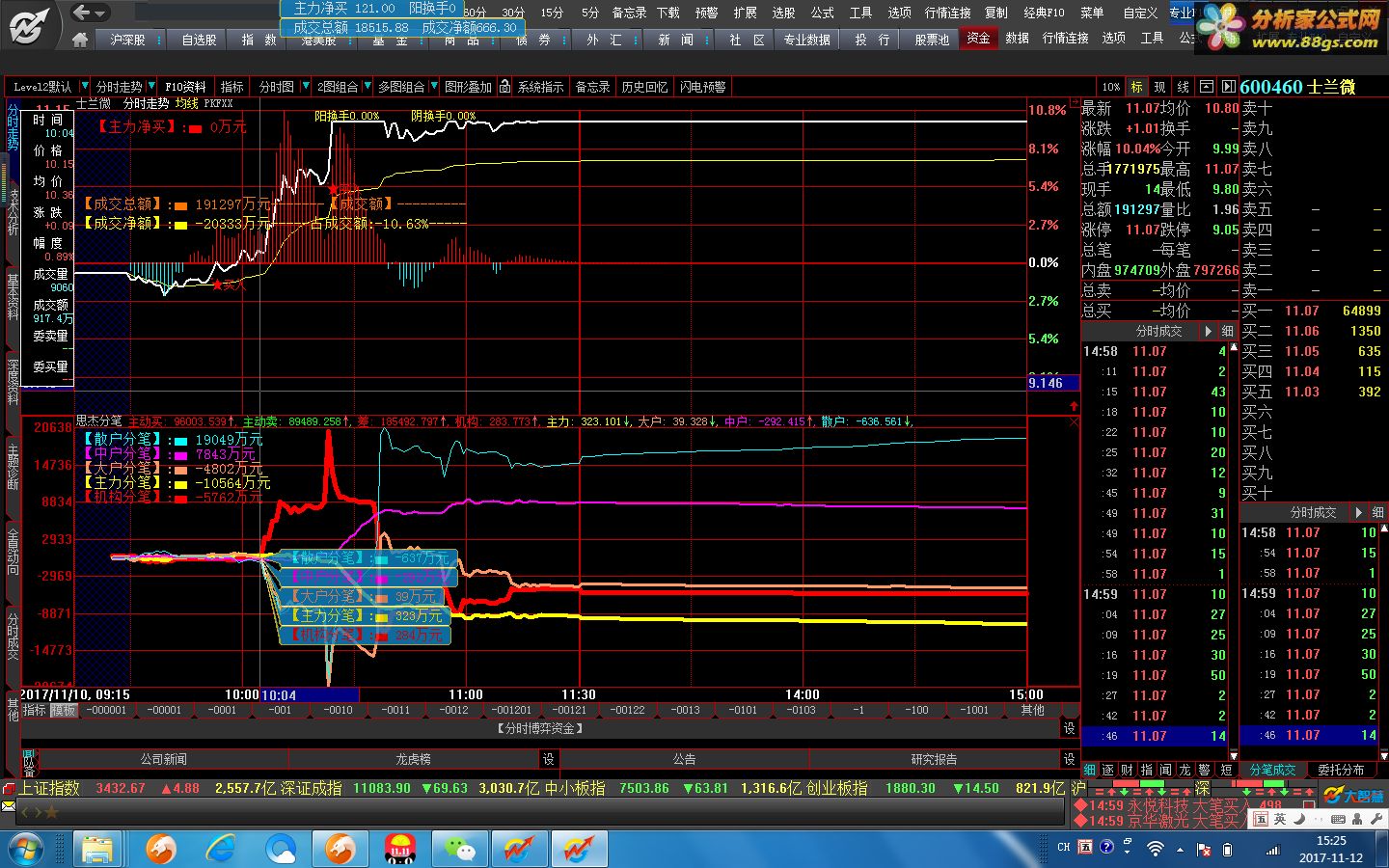The image size is (1389, 868).
Task: Switch to the 分笔成交 tab
Action: tap(1273, 770)
